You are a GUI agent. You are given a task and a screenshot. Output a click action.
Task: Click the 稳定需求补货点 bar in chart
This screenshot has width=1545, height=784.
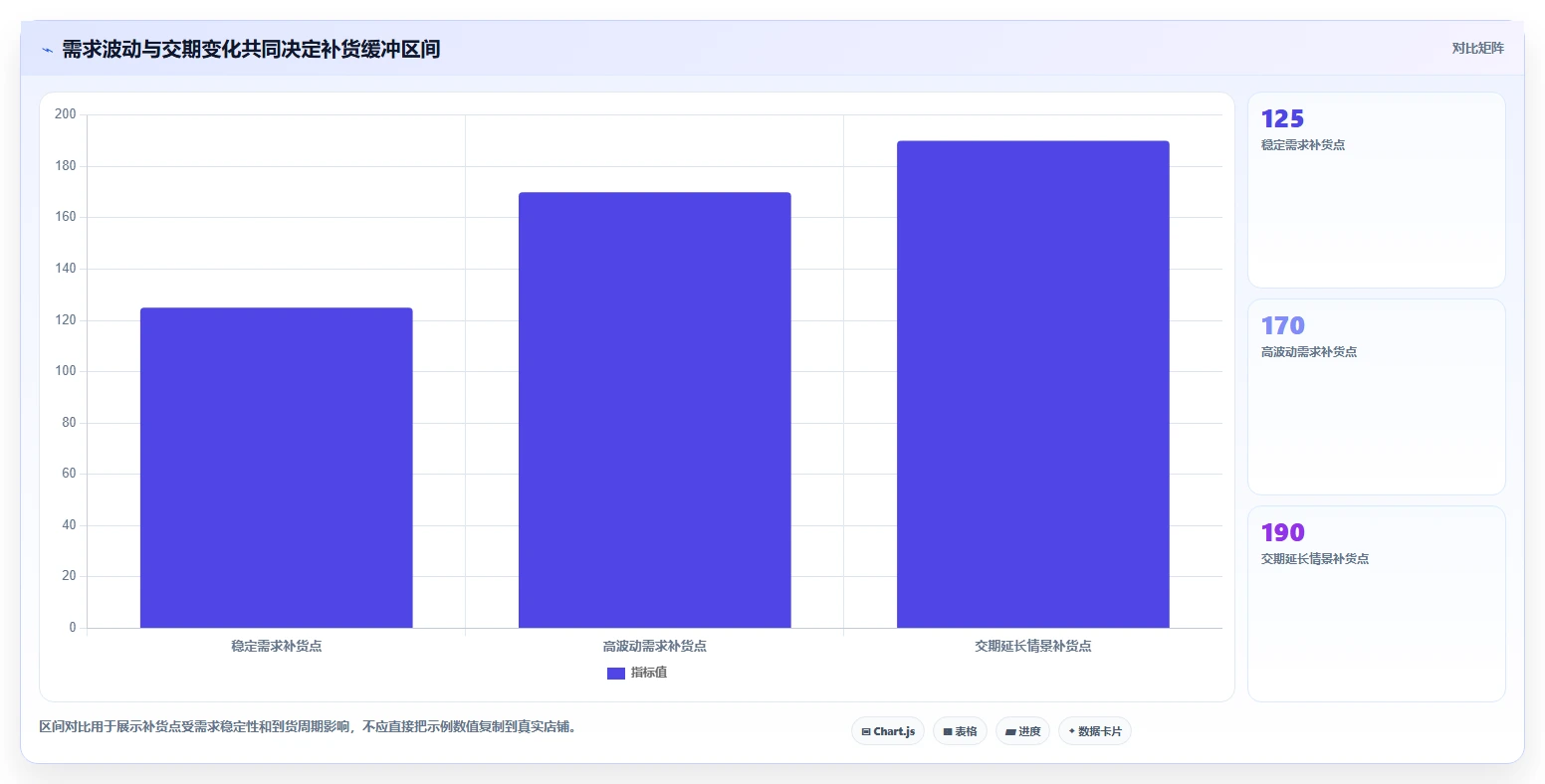(x=277, y=468)
